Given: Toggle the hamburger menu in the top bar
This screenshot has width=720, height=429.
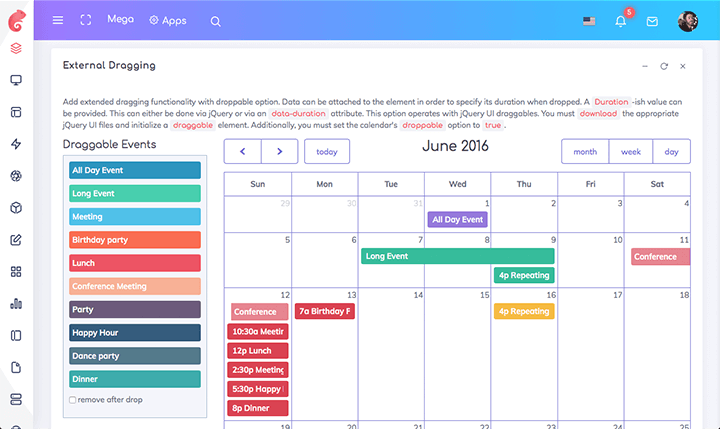Looking at the screenshot, I should pyautogui.click(x=58, y=20).
